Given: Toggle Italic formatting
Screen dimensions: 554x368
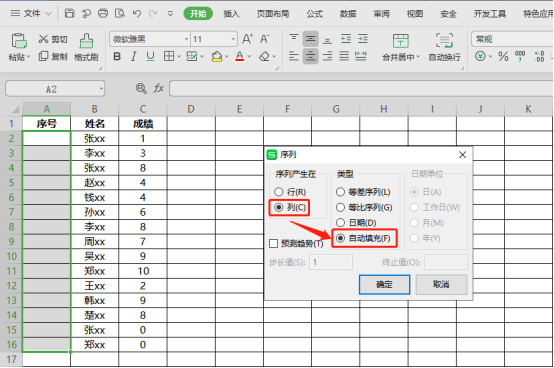Looking at the screenshot, I should click(x=134, y=56).
